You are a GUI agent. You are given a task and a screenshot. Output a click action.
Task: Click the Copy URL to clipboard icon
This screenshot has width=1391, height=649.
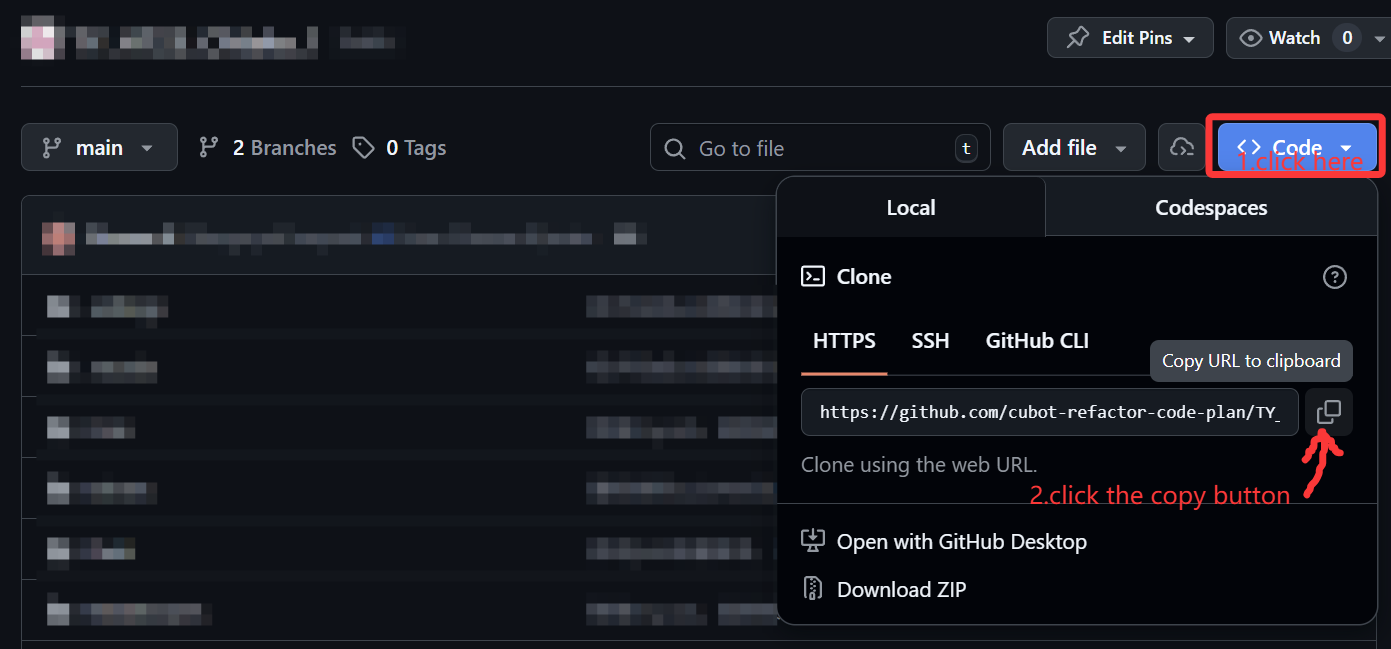[x=1328, y=412]
